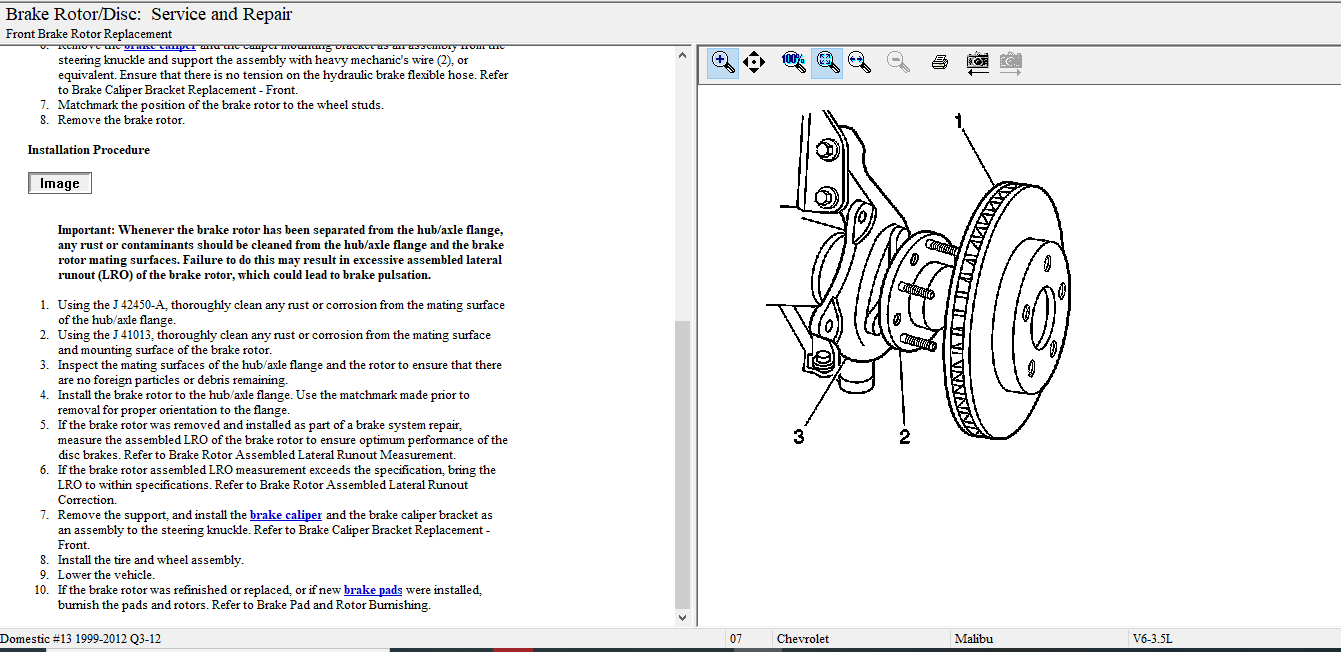Image resolution: width=1341 pixels, height=652 pixels.
Task: Click the Image button under Installation Procedure
Action: [x=60, y=184]
